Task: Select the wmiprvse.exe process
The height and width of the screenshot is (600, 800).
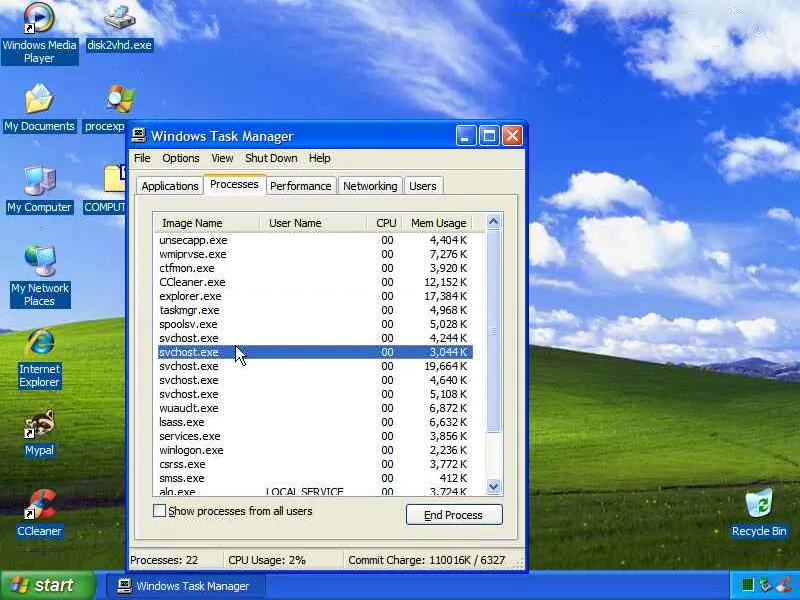Action: click(315, 254)
